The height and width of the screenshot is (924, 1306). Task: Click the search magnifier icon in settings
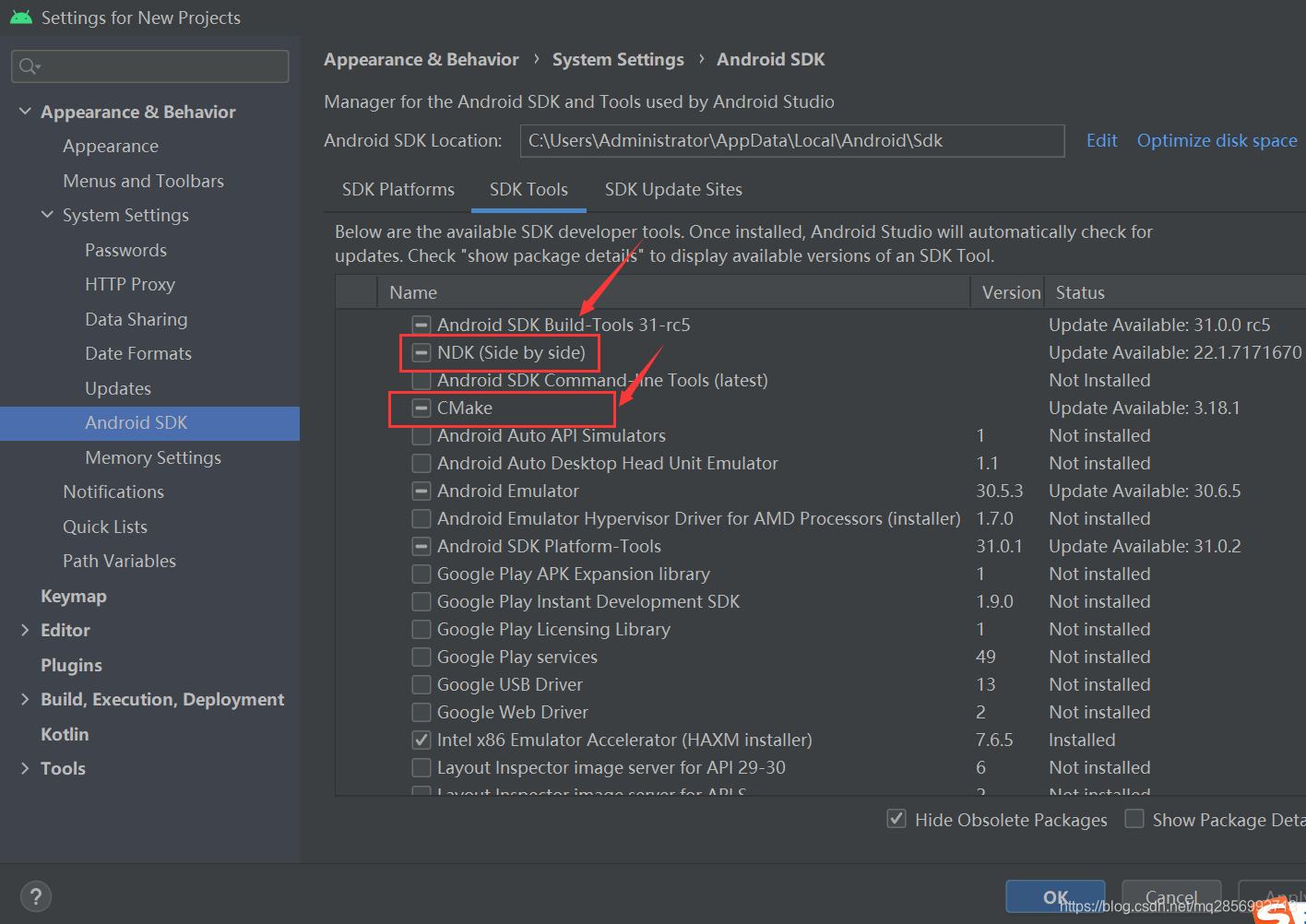coord(30,66)
